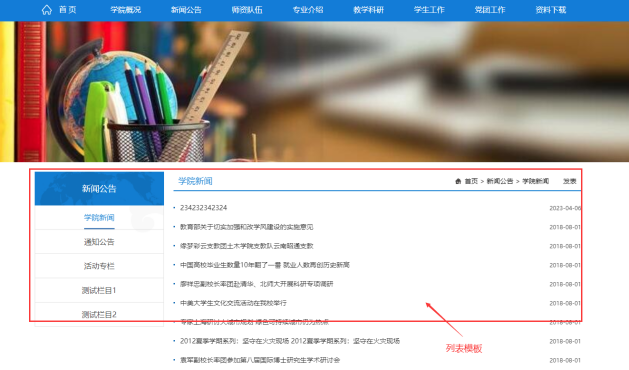This screenshot has height=370, width=629.
Task: Click the small home icon in breadcrumb
Action: [458, 181]
